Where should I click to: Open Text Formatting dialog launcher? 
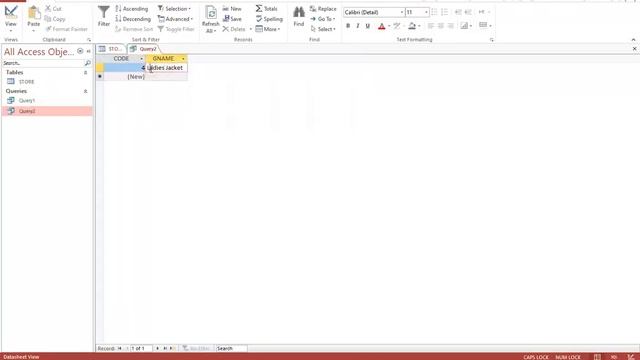[491, 40]
